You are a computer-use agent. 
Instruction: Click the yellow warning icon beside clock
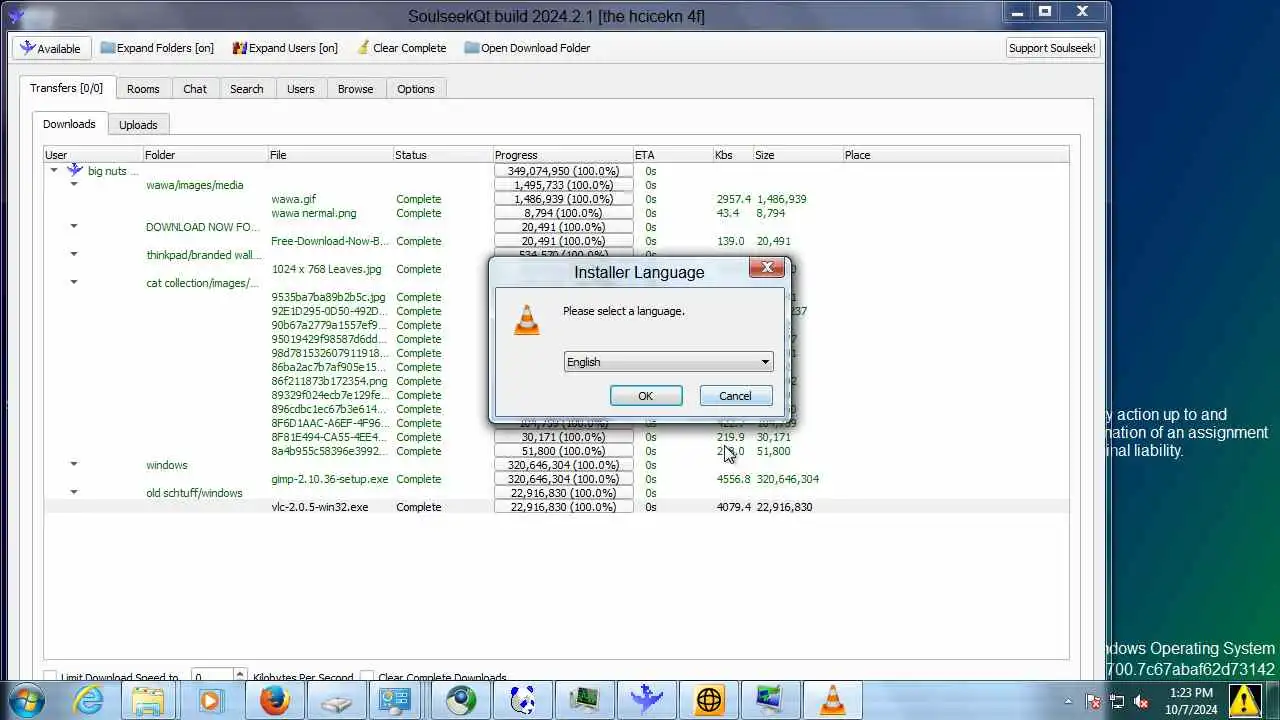[x=1245, y=700]
